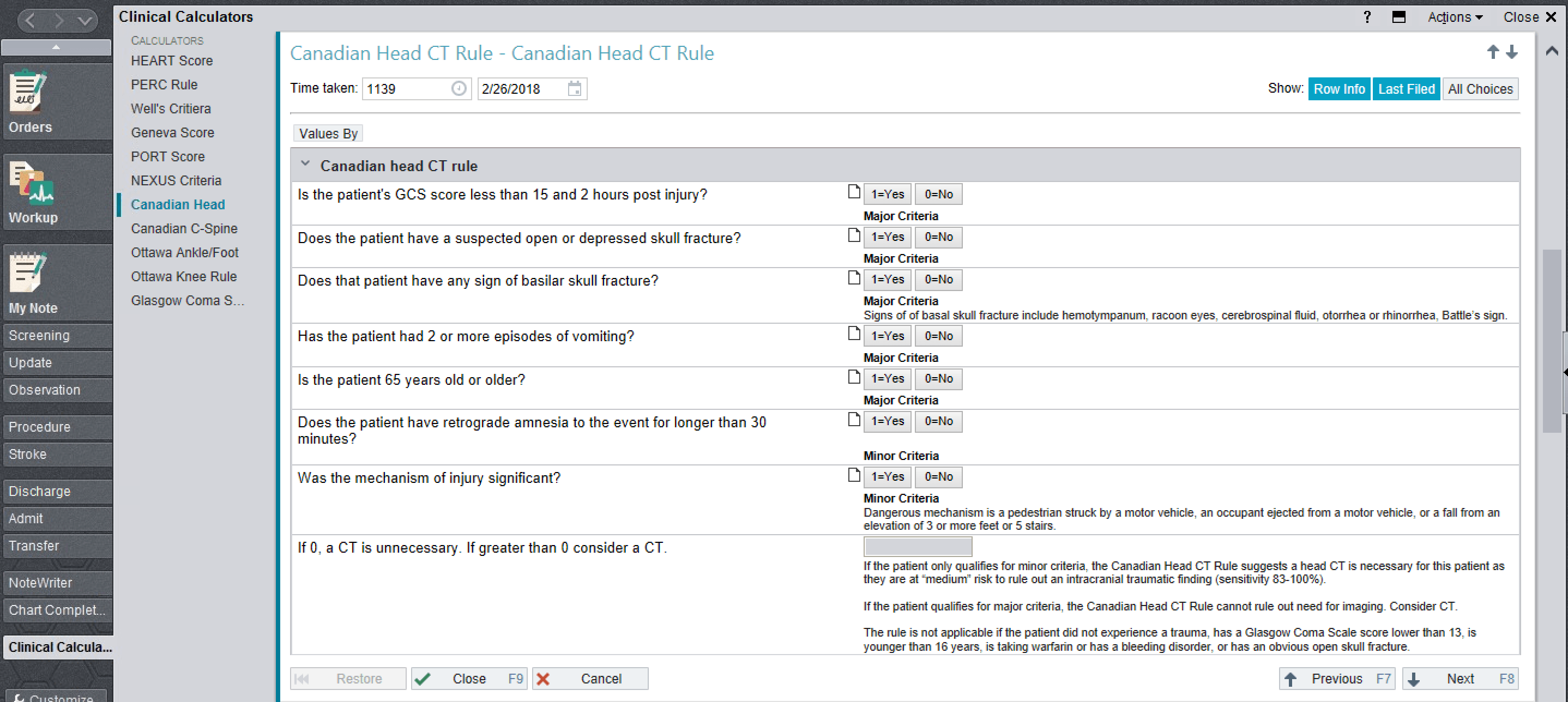1568x702 pixels.
Task: Click the collapse chevron at top right
Action: click(x=1552, y=51)
